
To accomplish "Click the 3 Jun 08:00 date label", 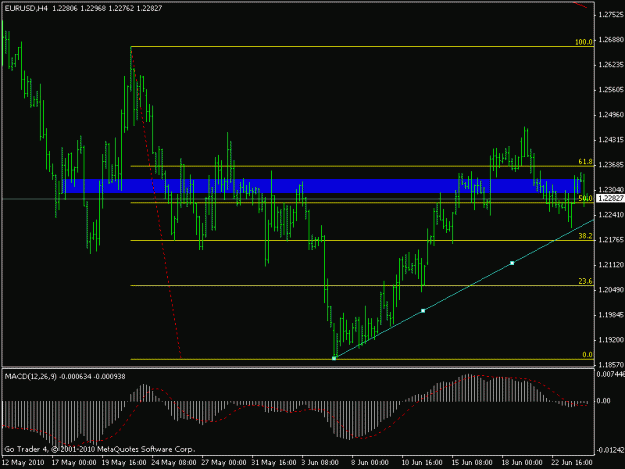I will pos(320,463).
